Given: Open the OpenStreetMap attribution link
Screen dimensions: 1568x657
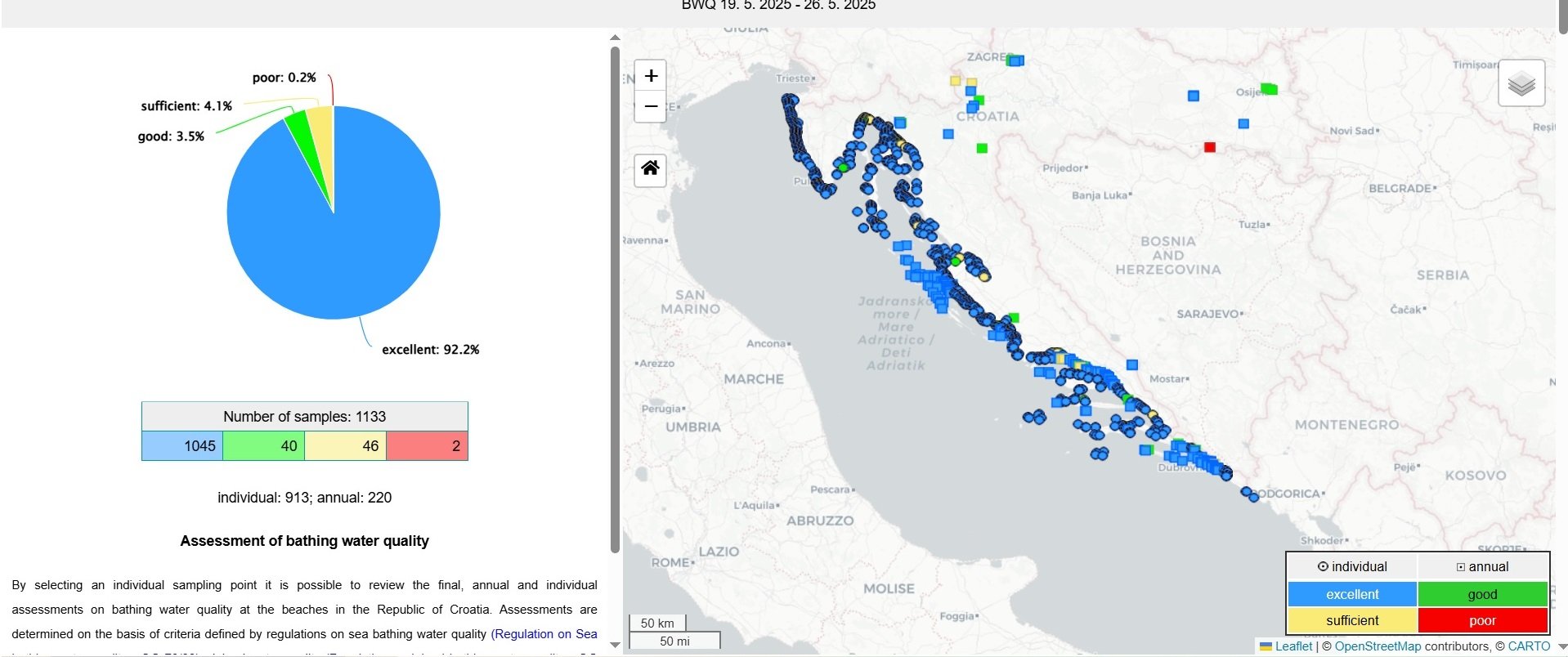Looking at the screenshot, I should point(1378,646).
